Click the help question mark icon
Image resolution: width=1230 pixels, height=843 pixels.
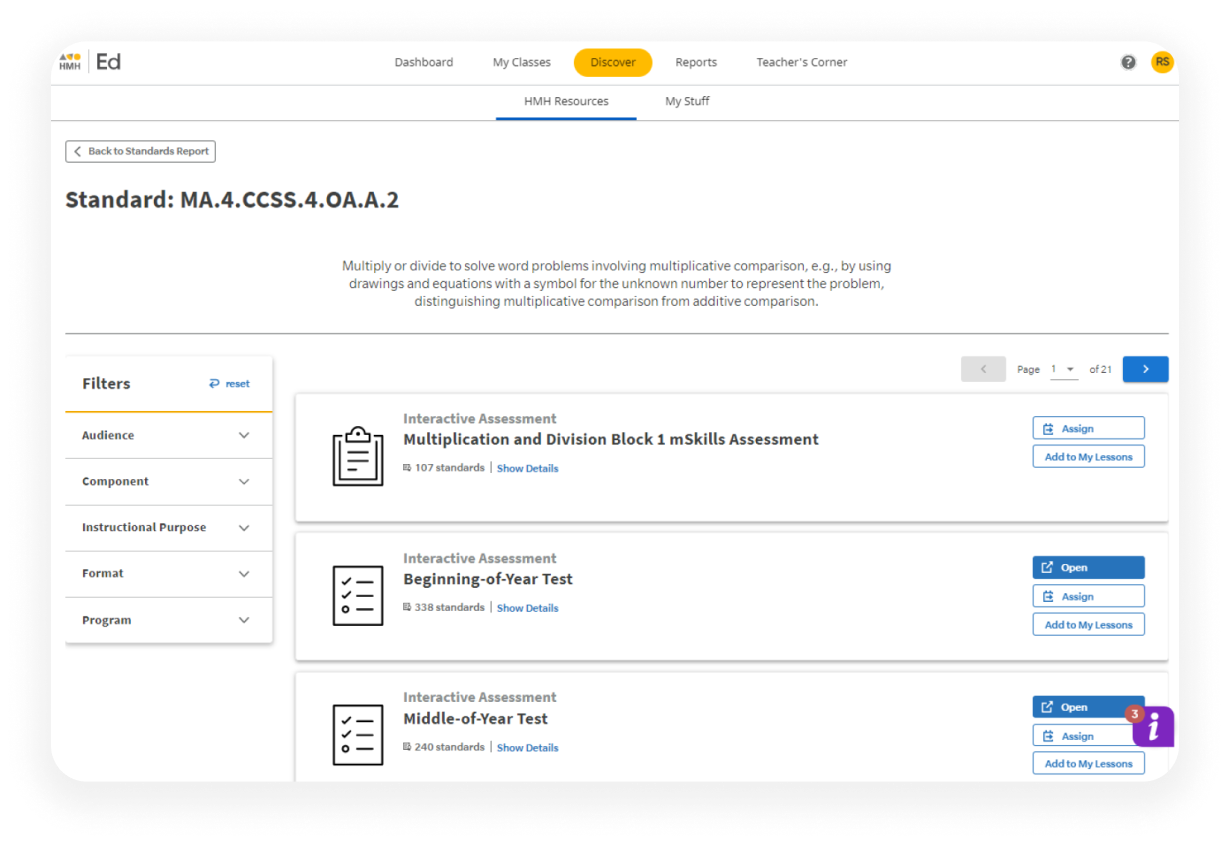1128,61
